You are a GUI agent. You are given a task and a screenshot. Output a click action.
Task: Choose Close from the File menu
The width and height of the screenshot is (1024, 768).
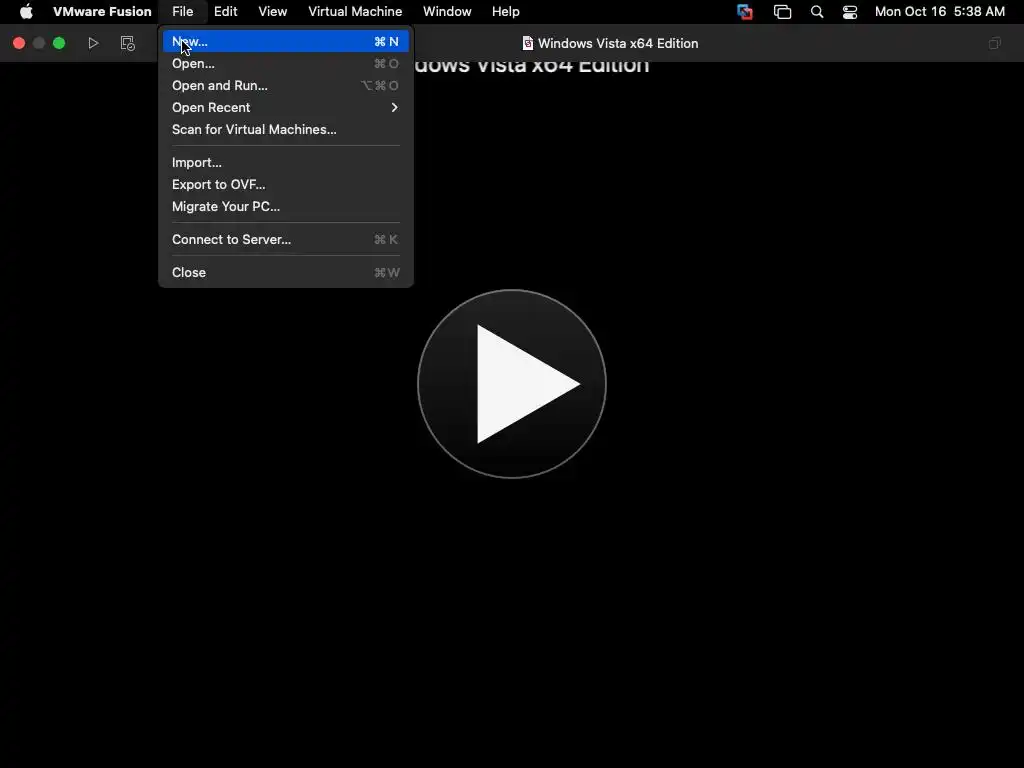click(x=285, y=272)
